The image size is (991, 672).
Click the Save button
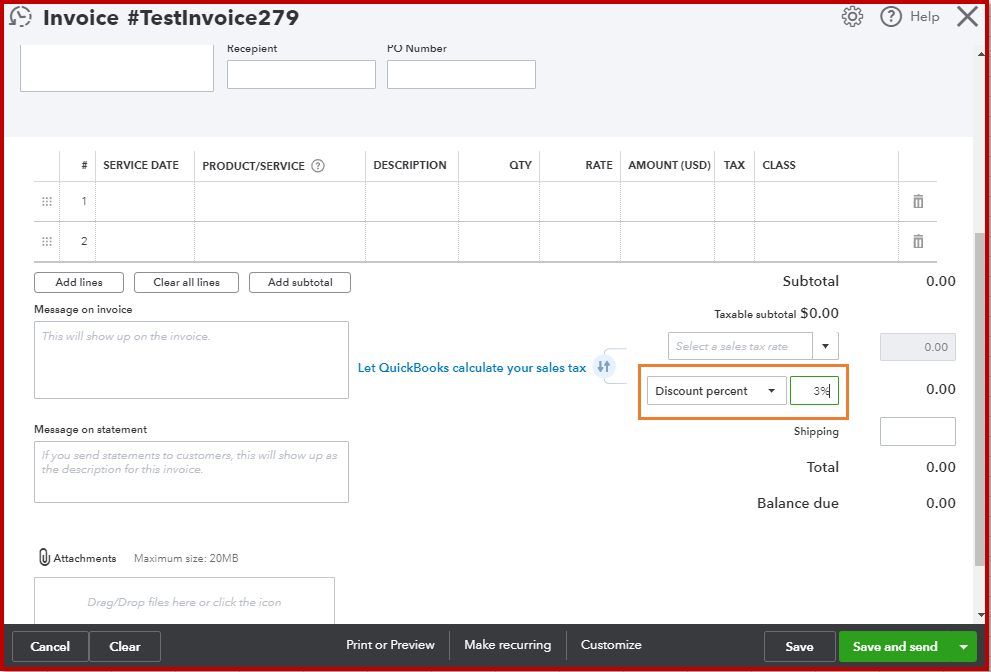coord(799,647)
